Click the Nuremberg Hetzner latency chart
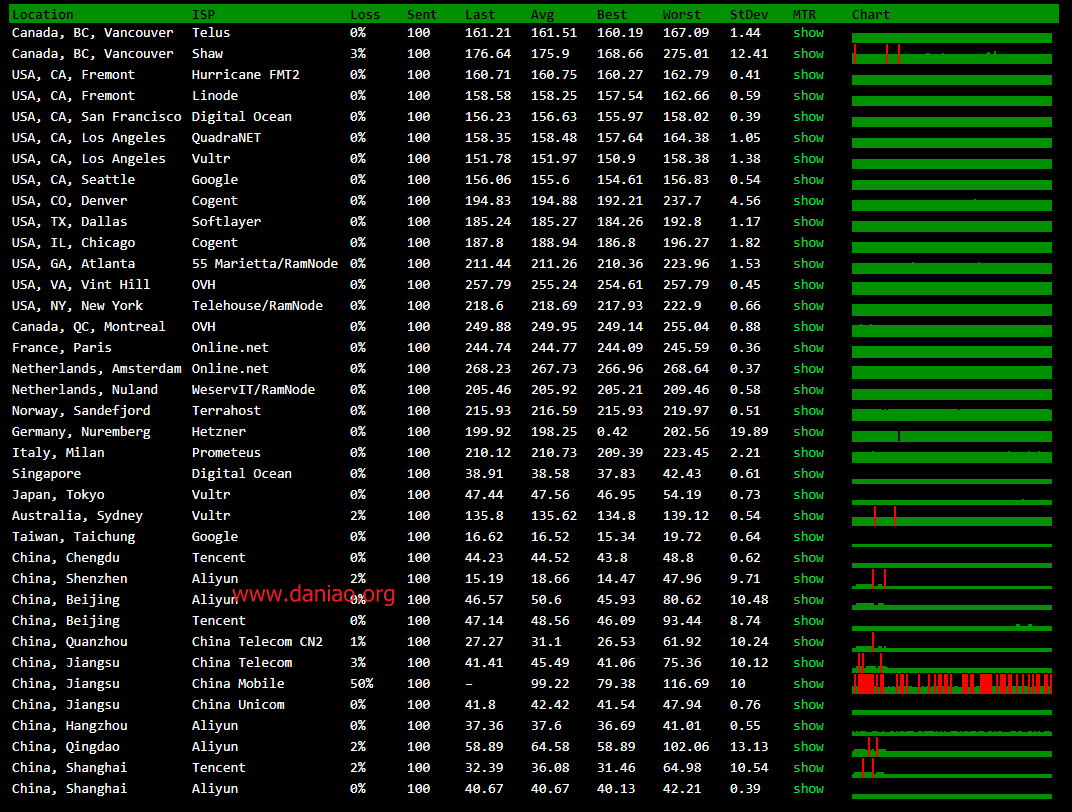 point(952,435)
